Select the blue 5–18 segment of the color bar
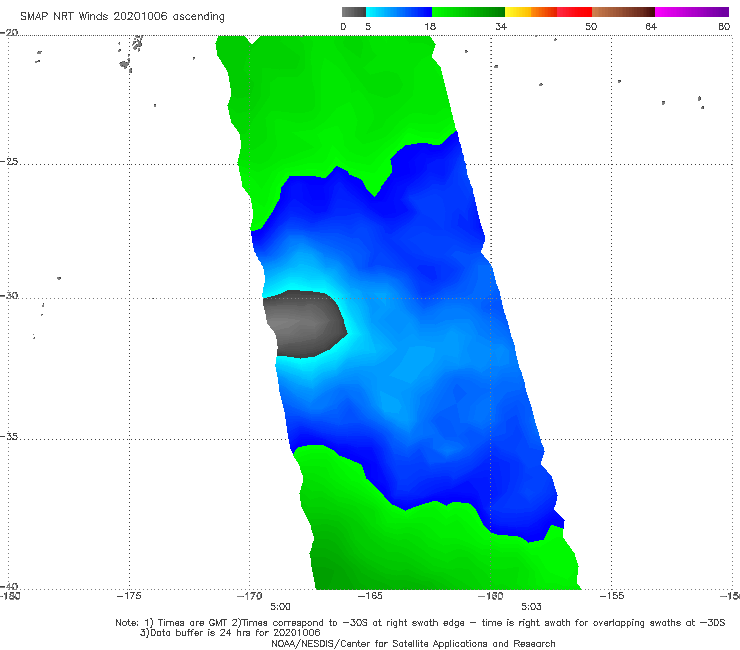This screenshot has width=740, height=650. pos(399,12)
